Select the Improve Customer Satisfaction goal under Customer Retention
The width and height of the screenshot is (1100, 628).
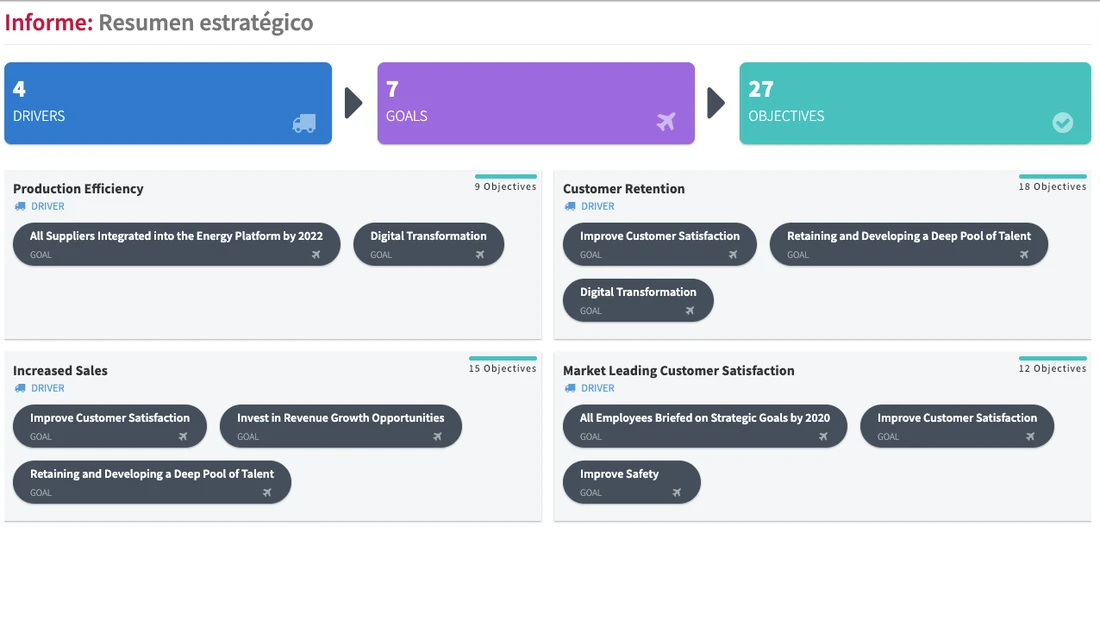[x=658, y=244]
